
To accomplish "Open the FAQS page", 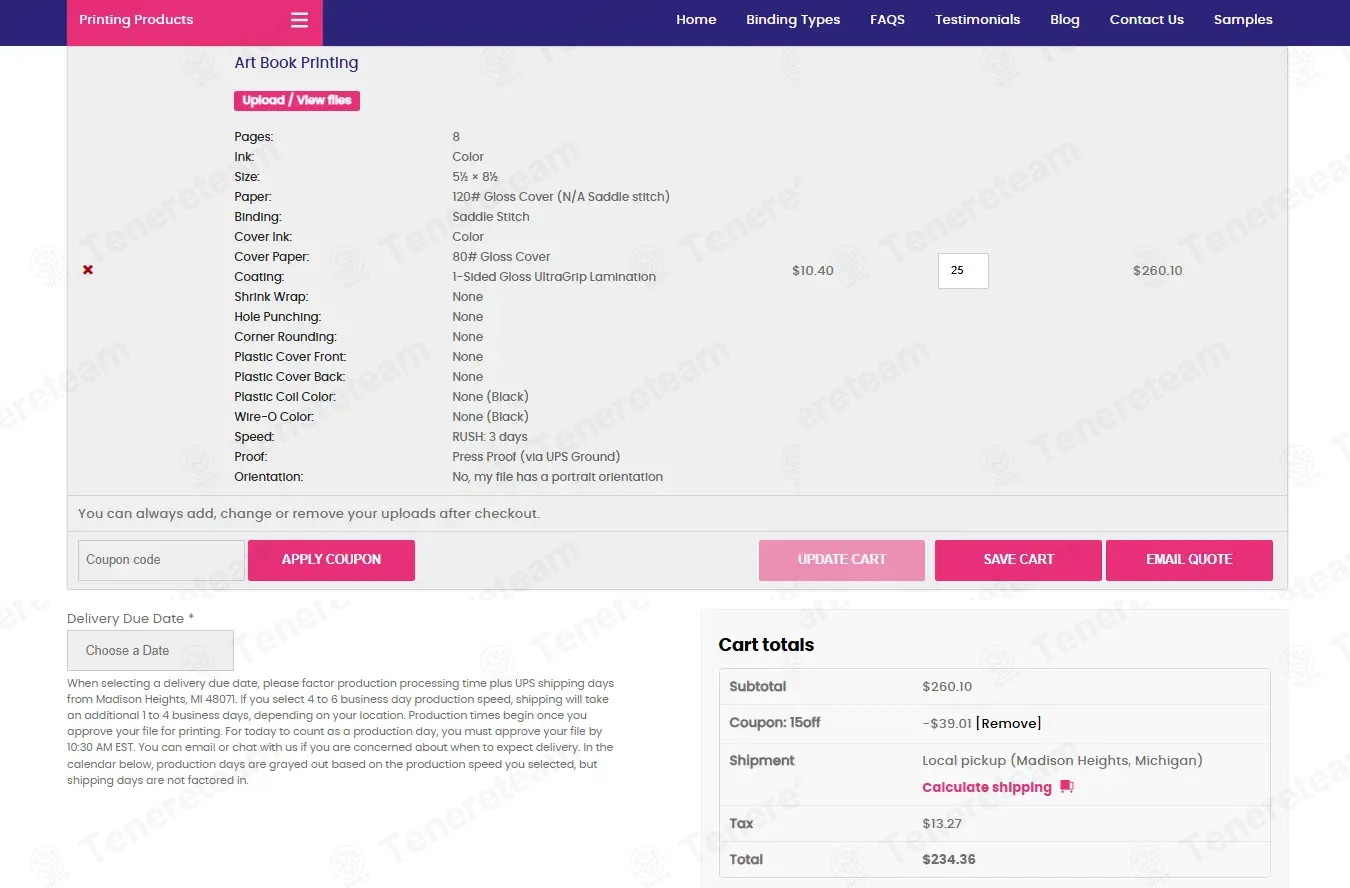I will (x=887, y=20).
